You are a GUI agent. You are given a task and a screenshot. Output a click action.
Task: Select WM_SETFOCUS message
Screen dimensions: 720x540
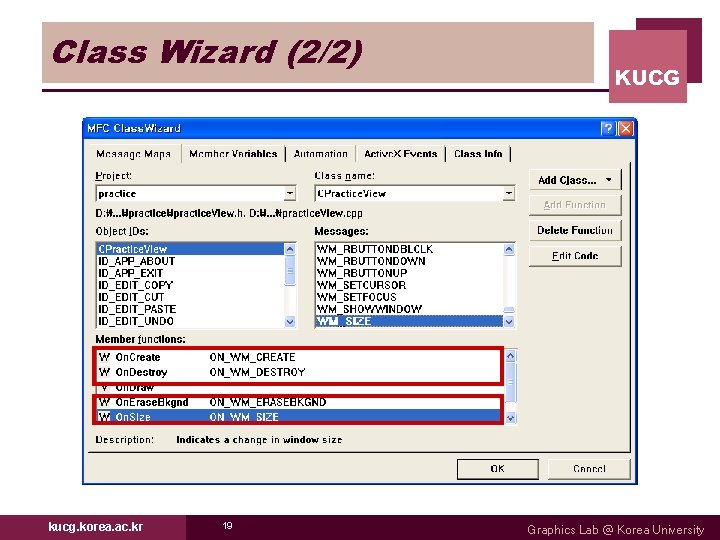coord(409,297)
